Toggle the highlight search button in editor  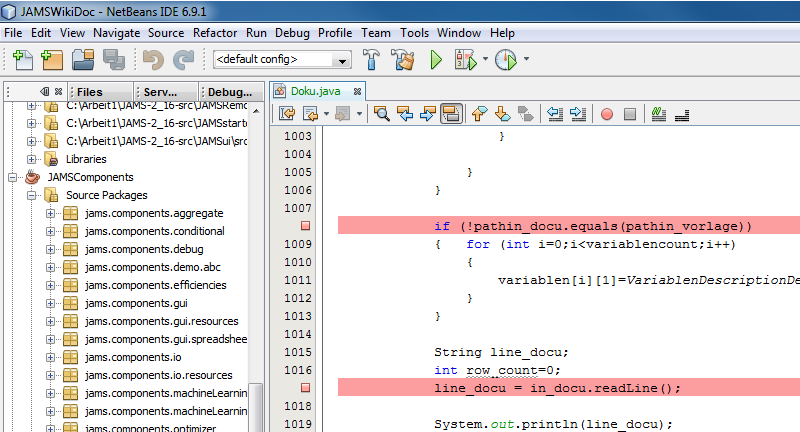tap(450, 114)
